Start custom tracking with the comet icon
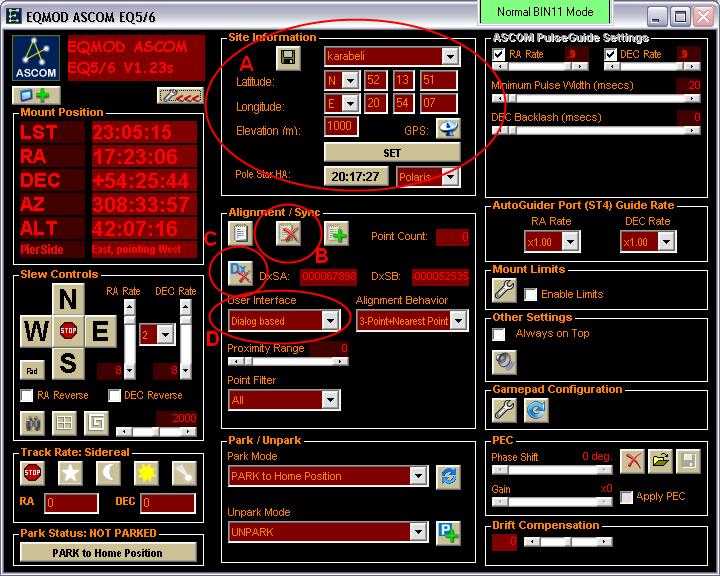Screen dimensions: 720x576 point(184,473)
